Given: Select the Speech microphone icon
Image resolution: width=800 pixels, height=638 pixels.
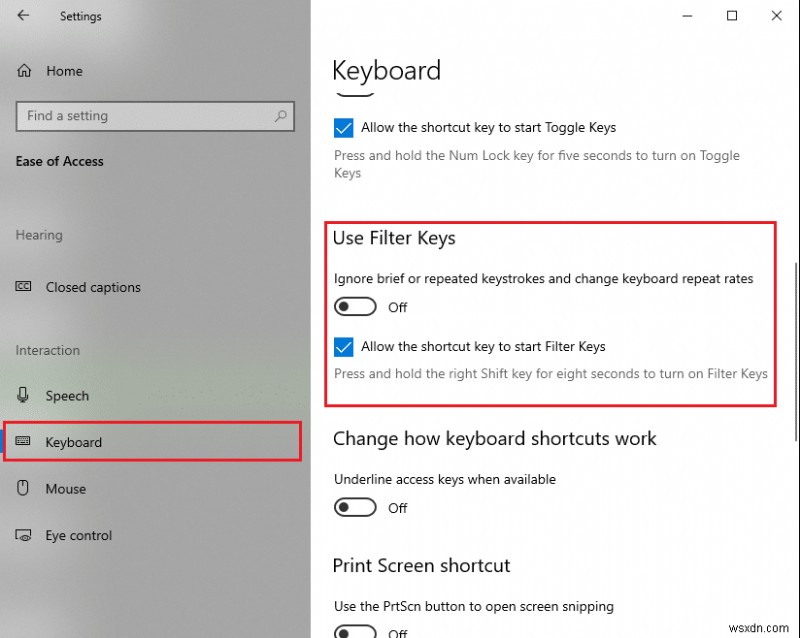Looking at the screenshot, I should click(22, 395).
